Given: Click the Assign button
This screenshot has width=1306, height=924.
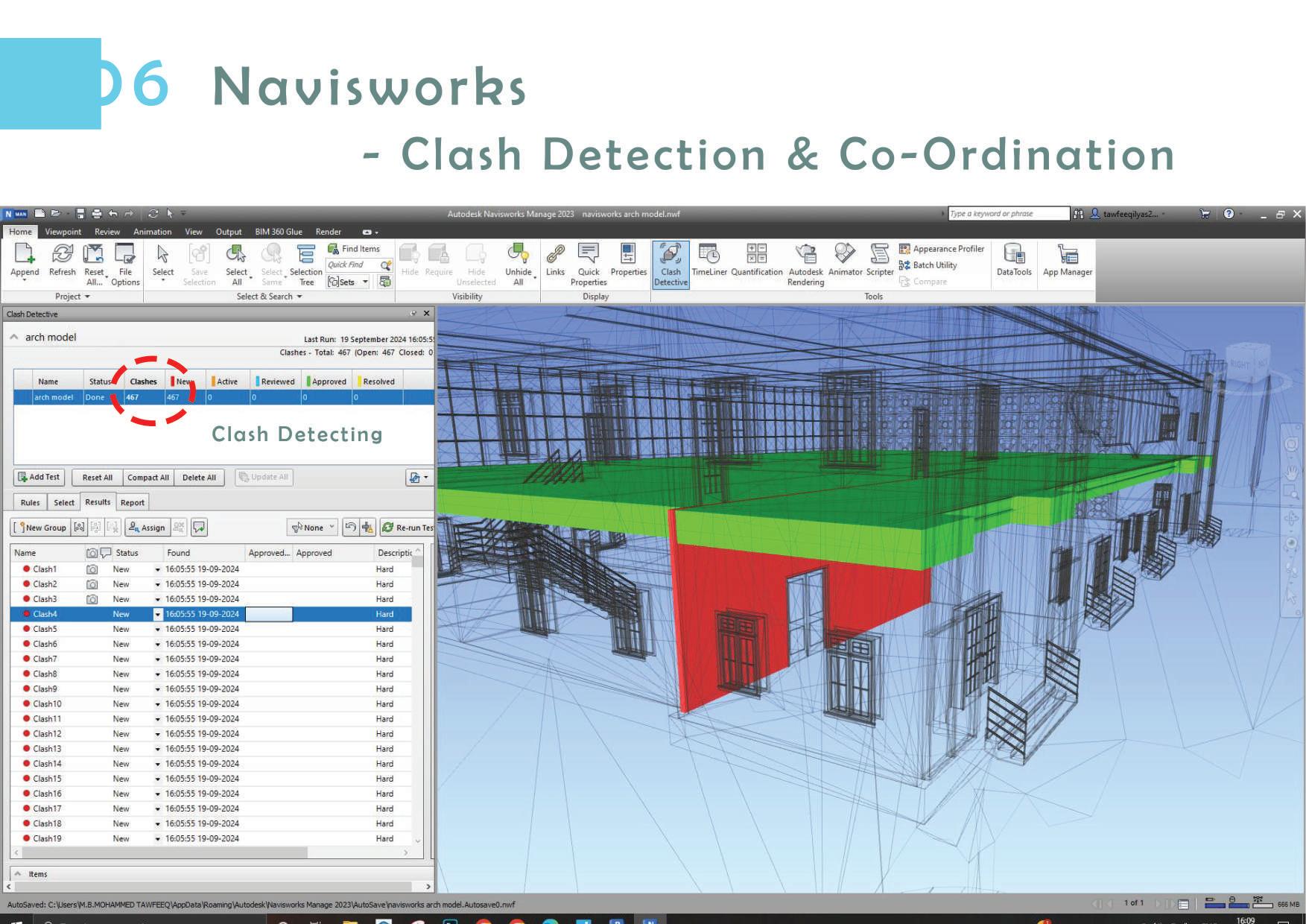Looking at the screenshot, I should point(147,528).
